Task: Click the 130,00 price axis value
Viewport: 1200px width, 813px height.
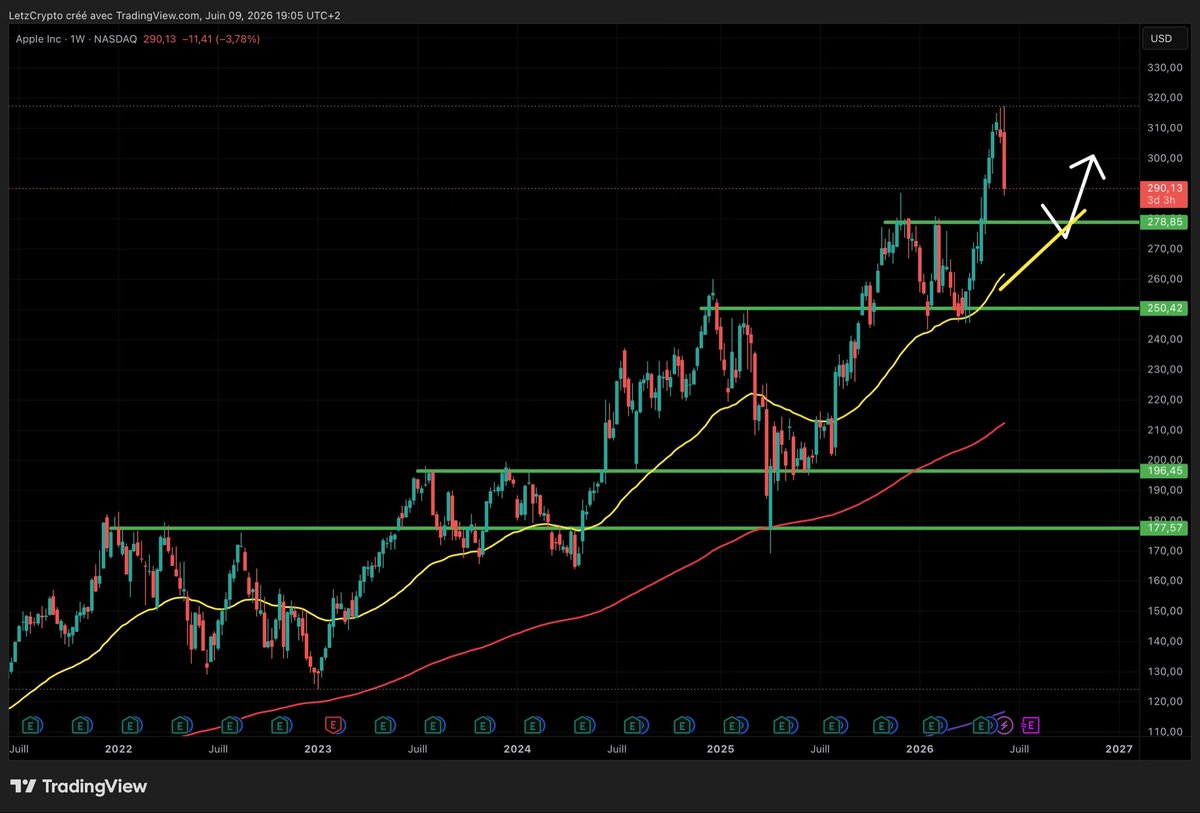Action: point(1165,671)
